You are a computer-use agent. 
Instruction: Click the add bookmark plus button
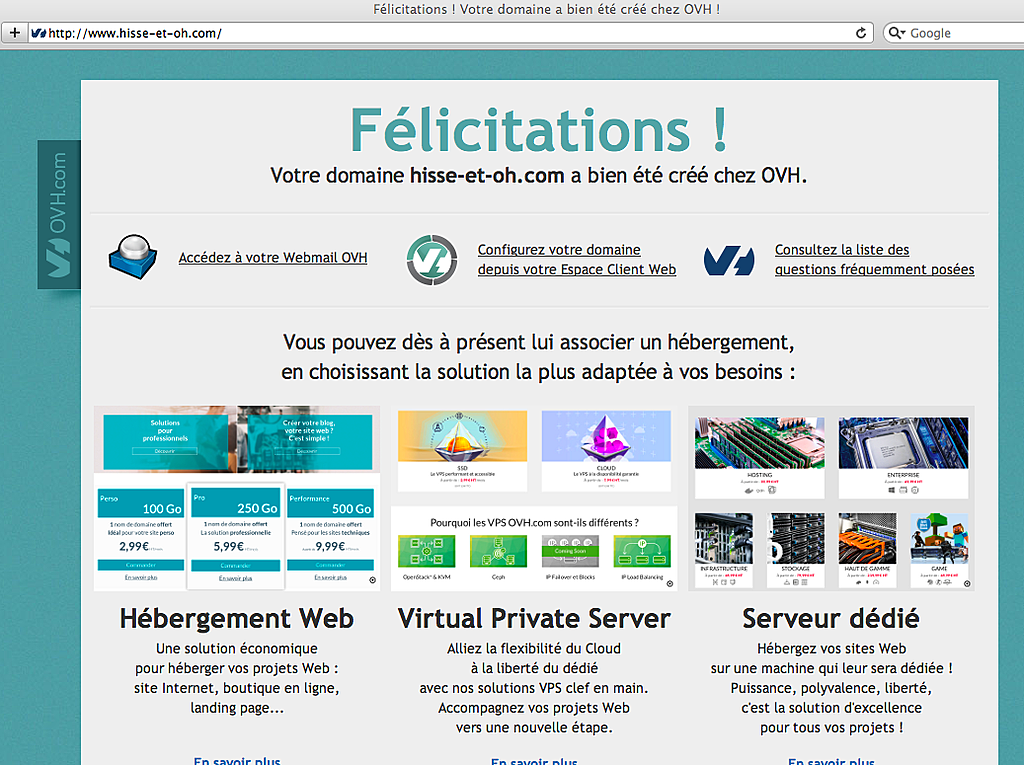(14, 33)
